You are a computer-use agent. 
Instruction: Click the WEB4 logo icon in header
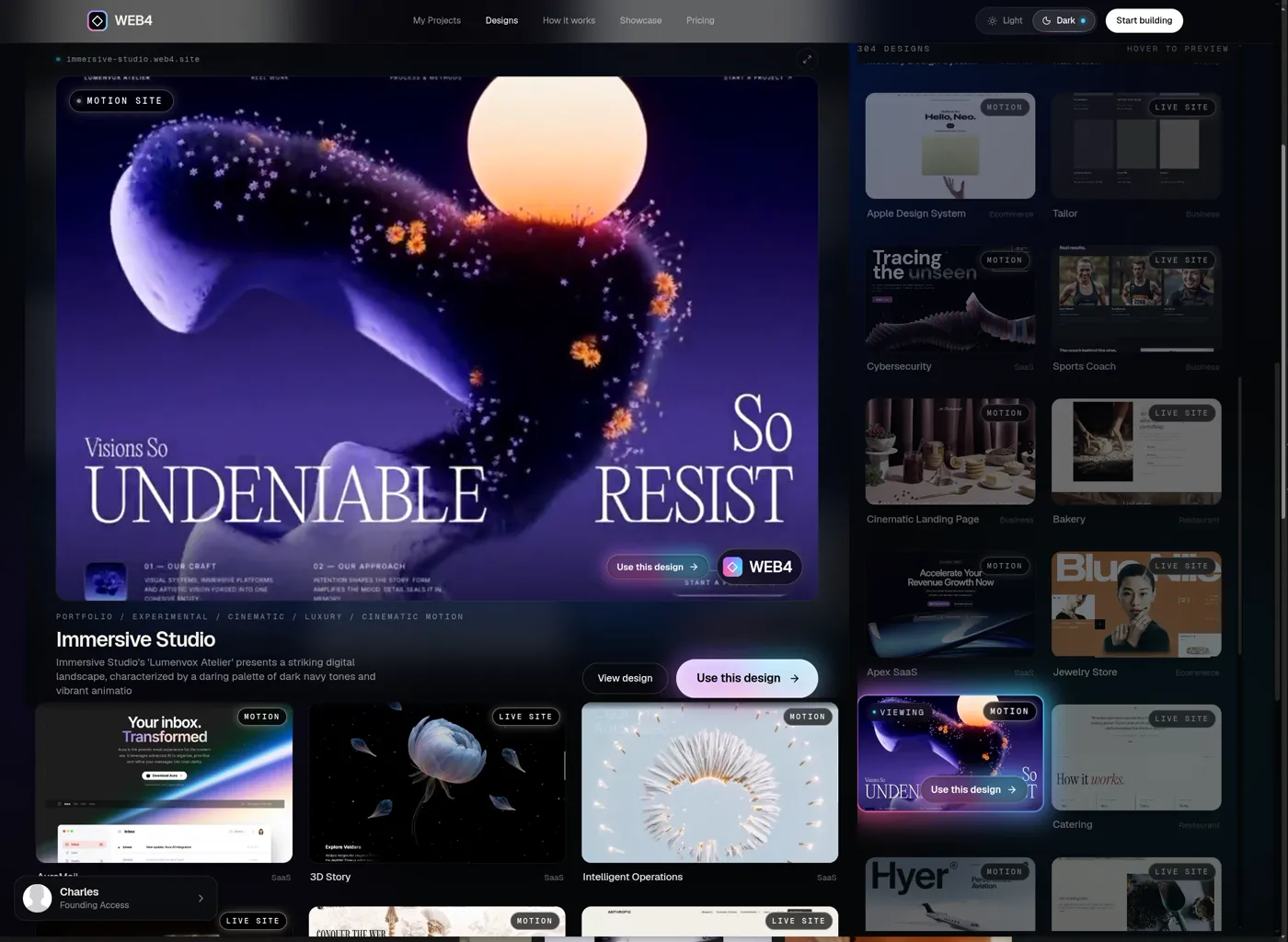point(97,20)
